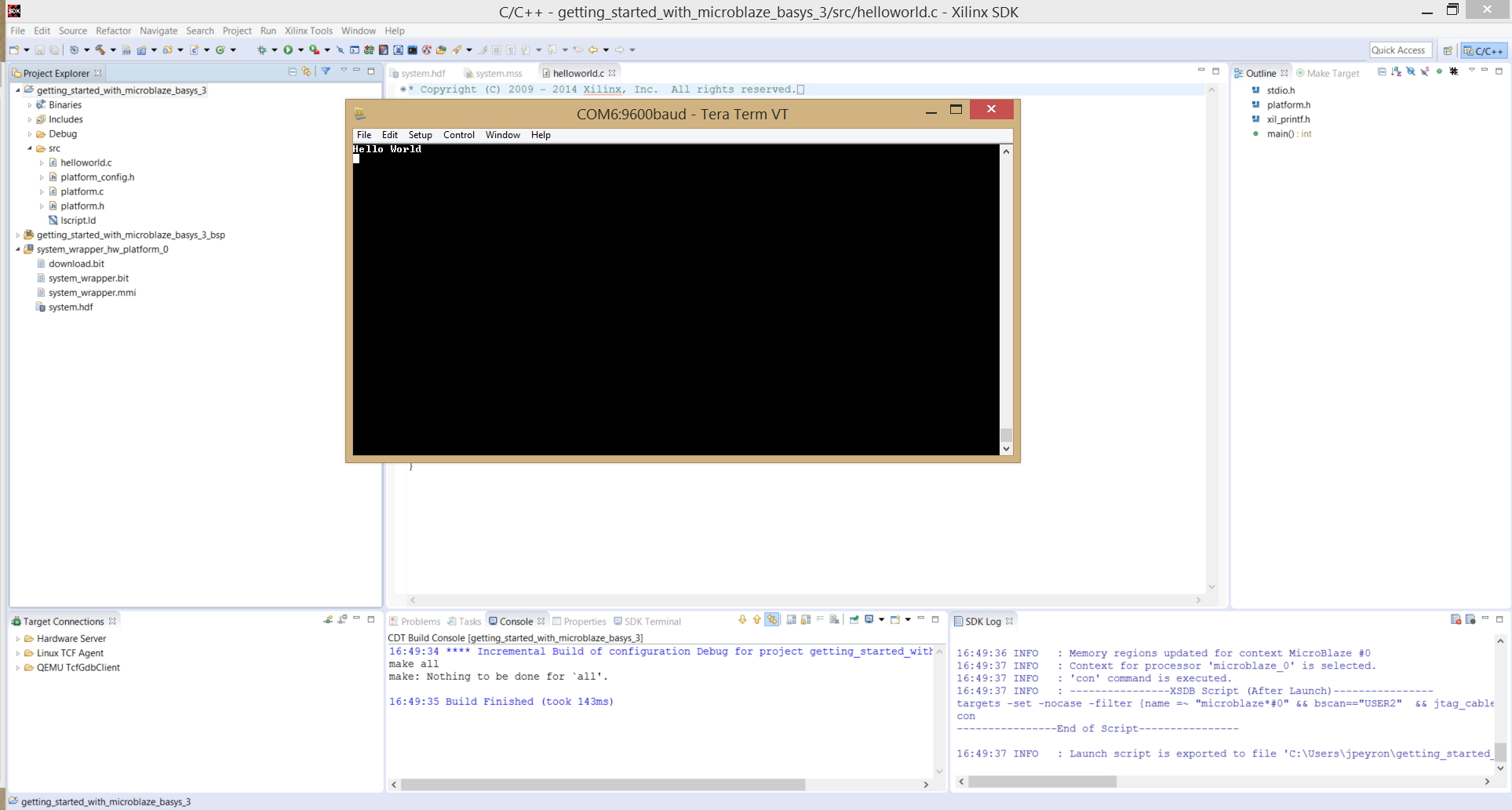
Task: Toggle Link with Editor in Project Explorer
Action: (306, 71)
